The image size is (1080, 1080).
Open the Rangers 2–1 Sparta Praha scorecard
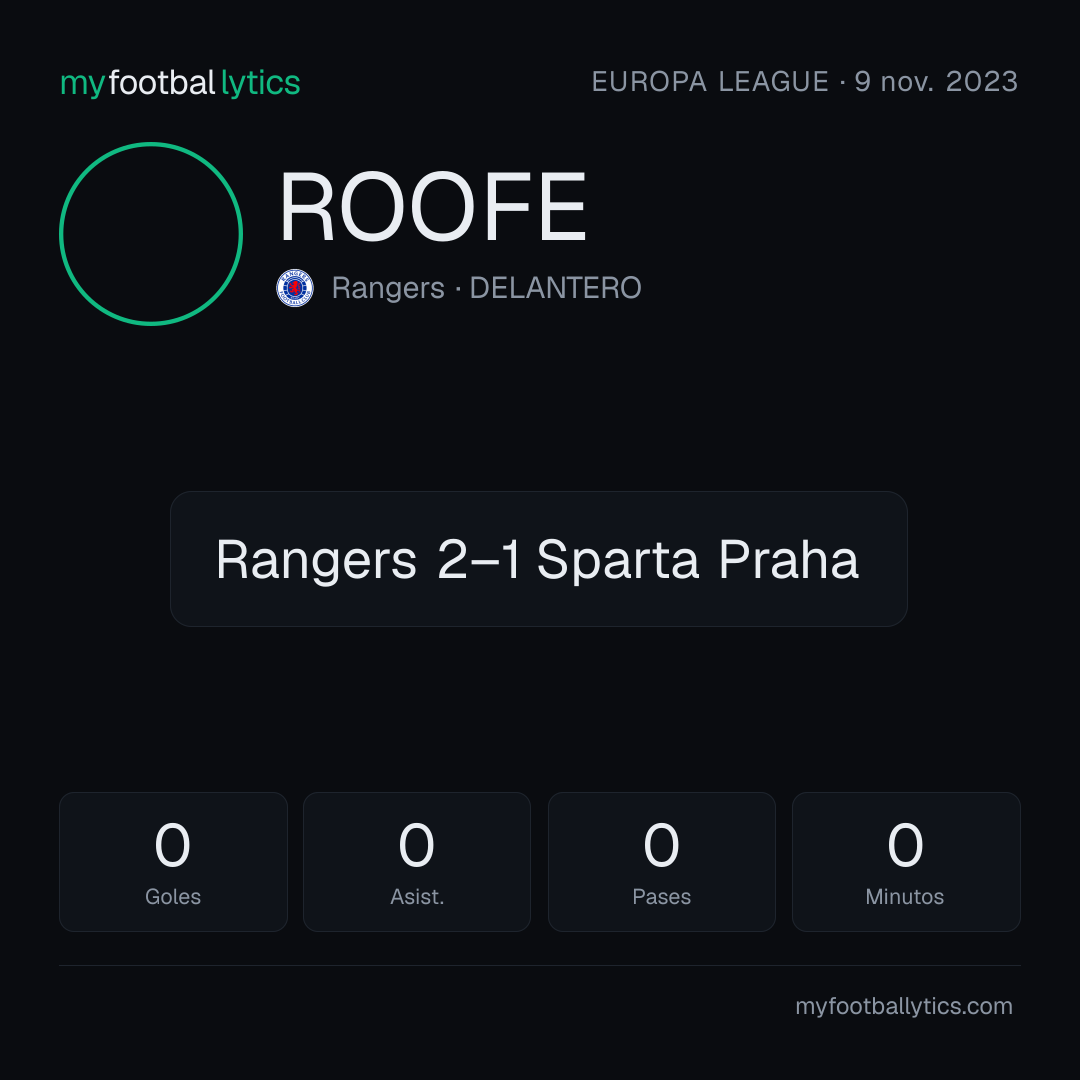click(x=539, y=559)
